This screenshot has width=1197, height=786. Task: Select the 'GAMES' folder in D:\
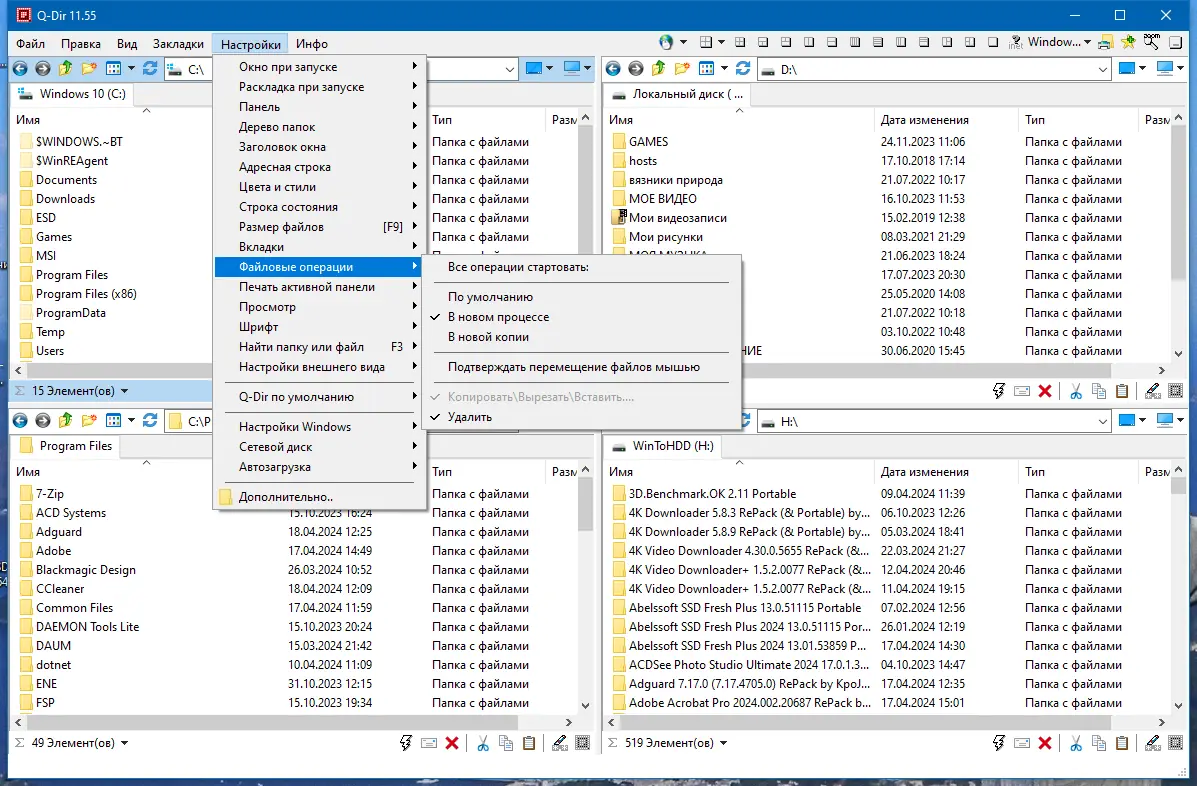click(x=648, y=142)
